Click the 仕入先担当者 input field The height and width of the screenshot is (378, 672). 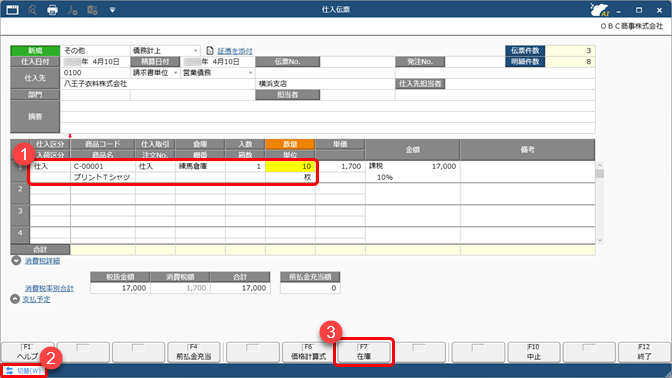(x=520, y=84)
